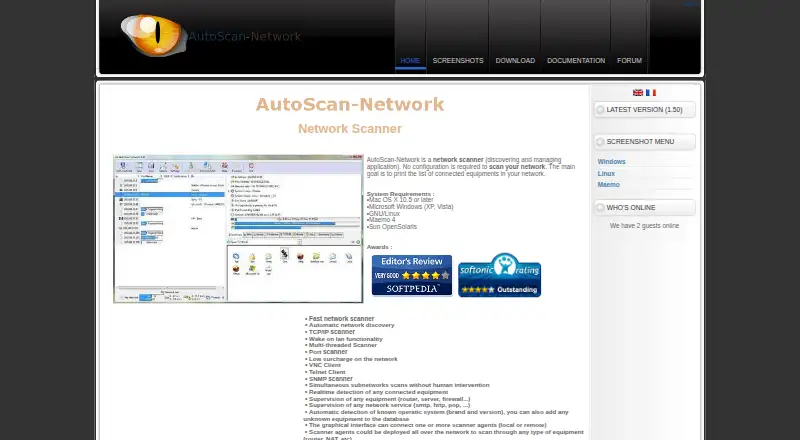Select the 'We have 2 guests online' text
Image resolution: width=800 pixels, height=440 pixels.
tap(644, 226)
